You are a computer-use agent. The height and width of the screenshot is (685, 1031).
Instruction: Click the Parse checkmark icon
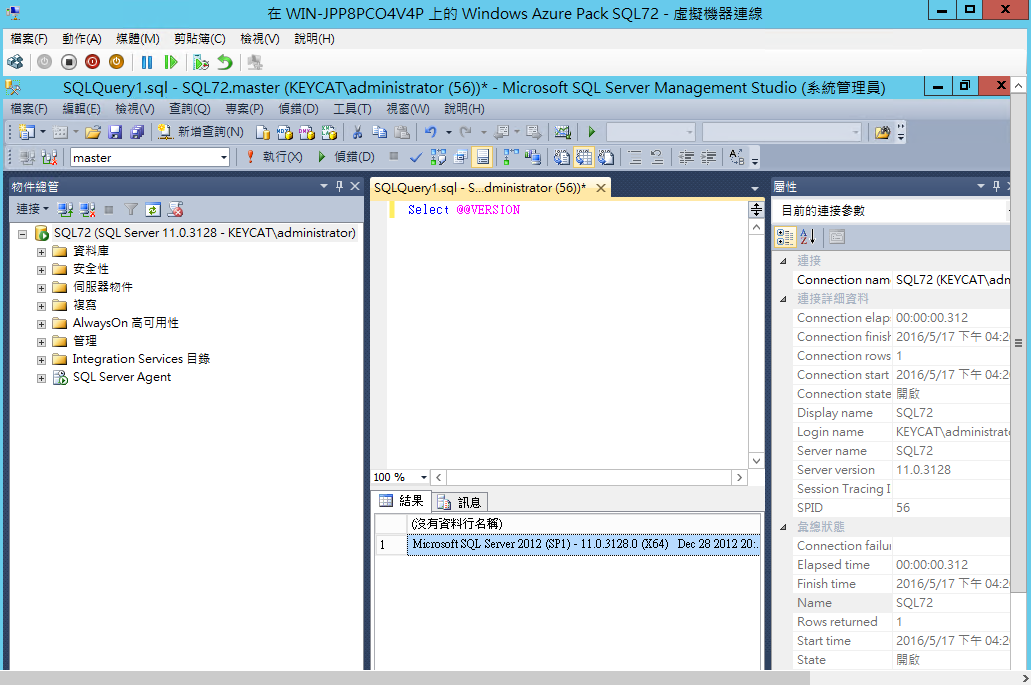[415, 157]
